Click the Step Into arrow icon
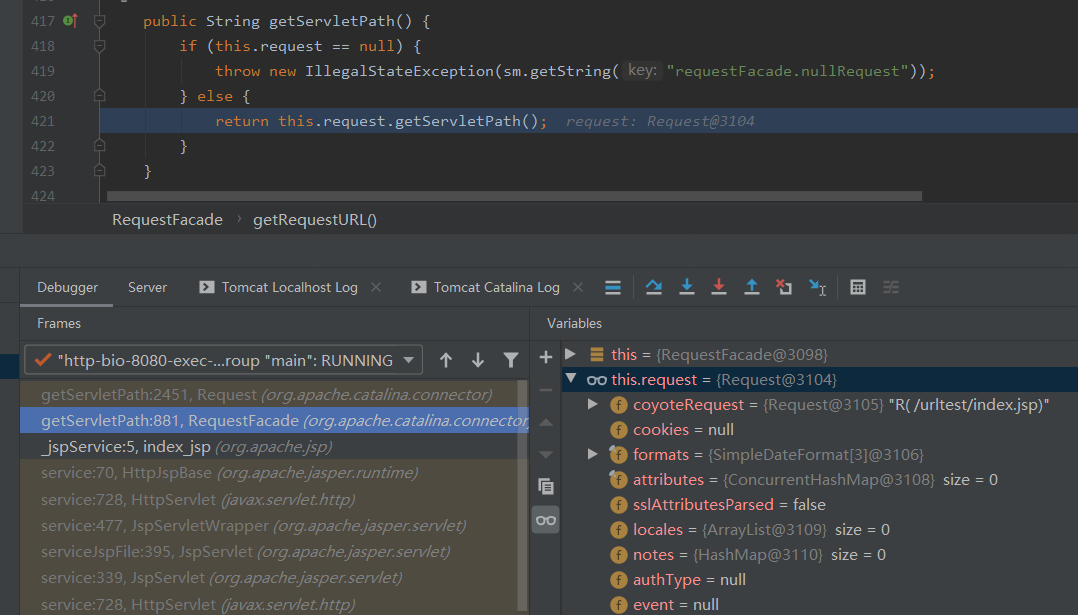Image resolution: width=1078 pixels, height=615 pixels. [687, 287]
